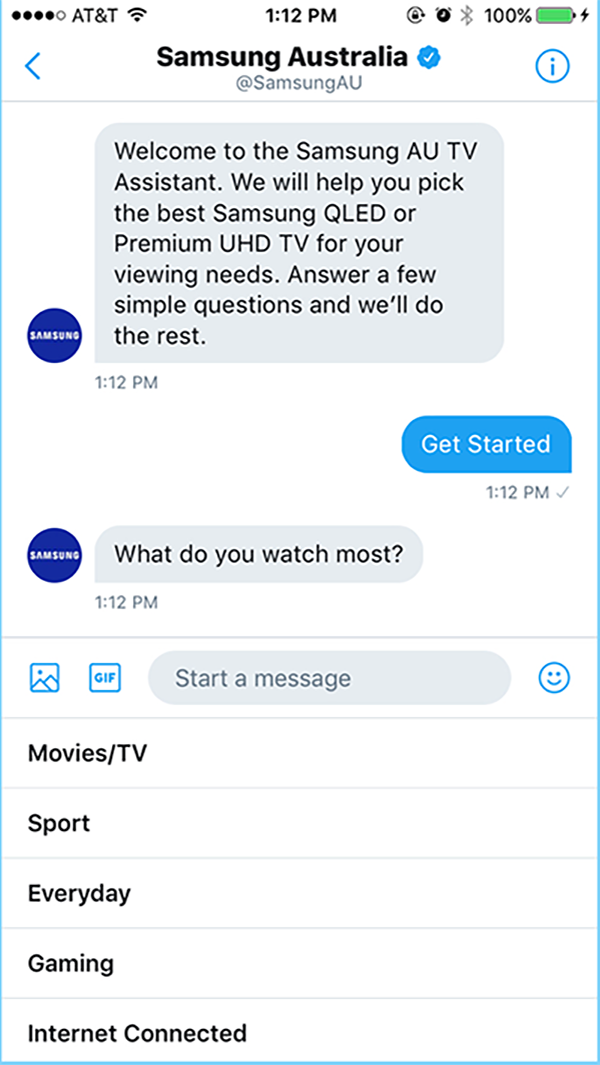600x1065 pixels.
Task: Select the Gaming option
Action: click(x=300, y=963)
